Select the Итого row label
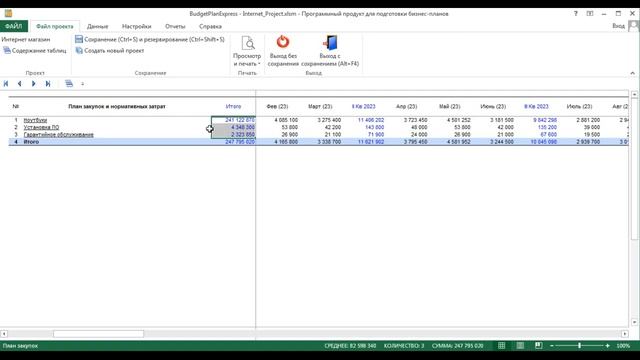This screenshot has height=360, width=640. [x=31, y=142]
